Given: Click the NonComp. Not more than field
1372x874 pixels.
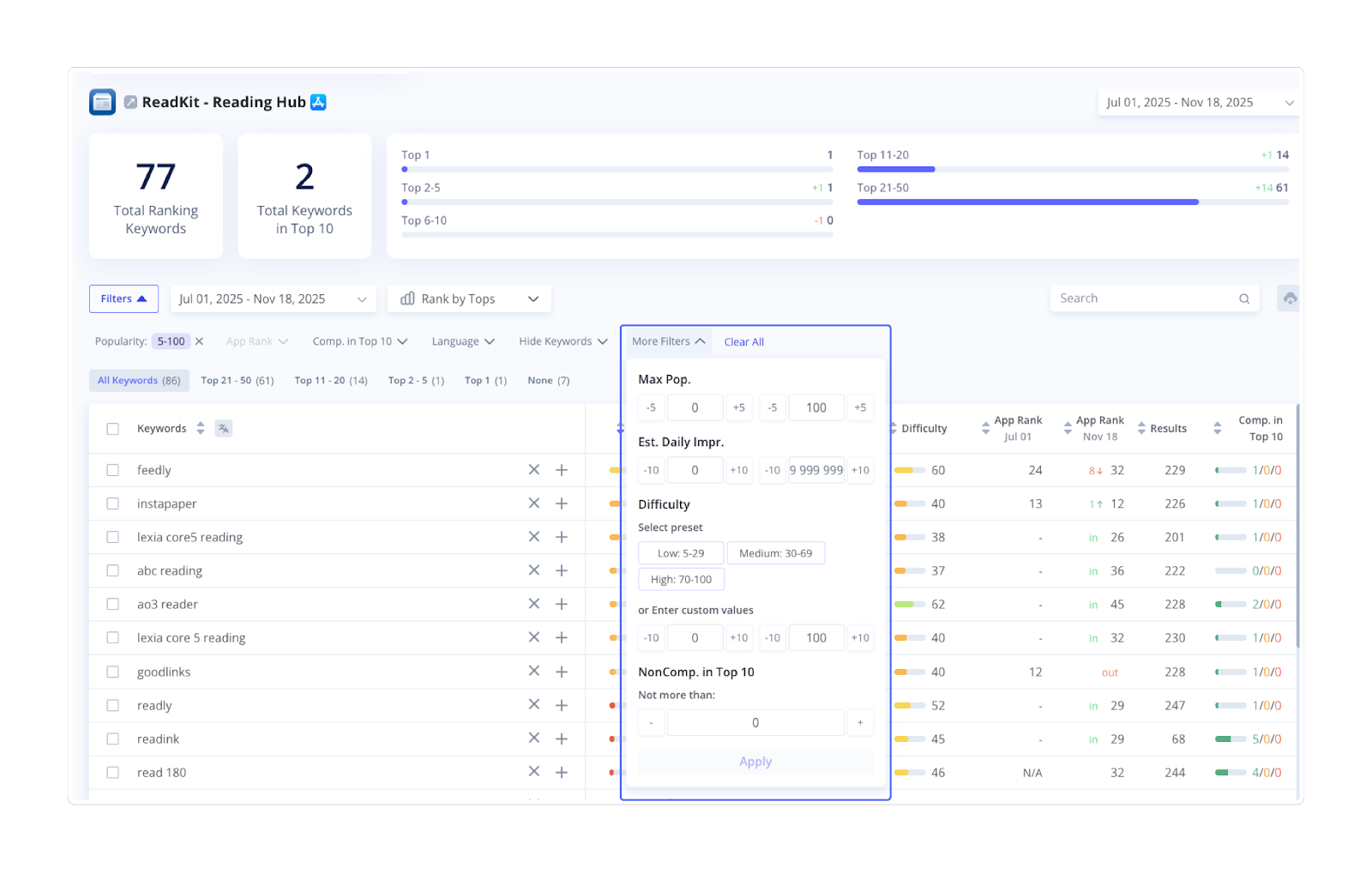Looking at the screenshot, I should coord(755,722).
